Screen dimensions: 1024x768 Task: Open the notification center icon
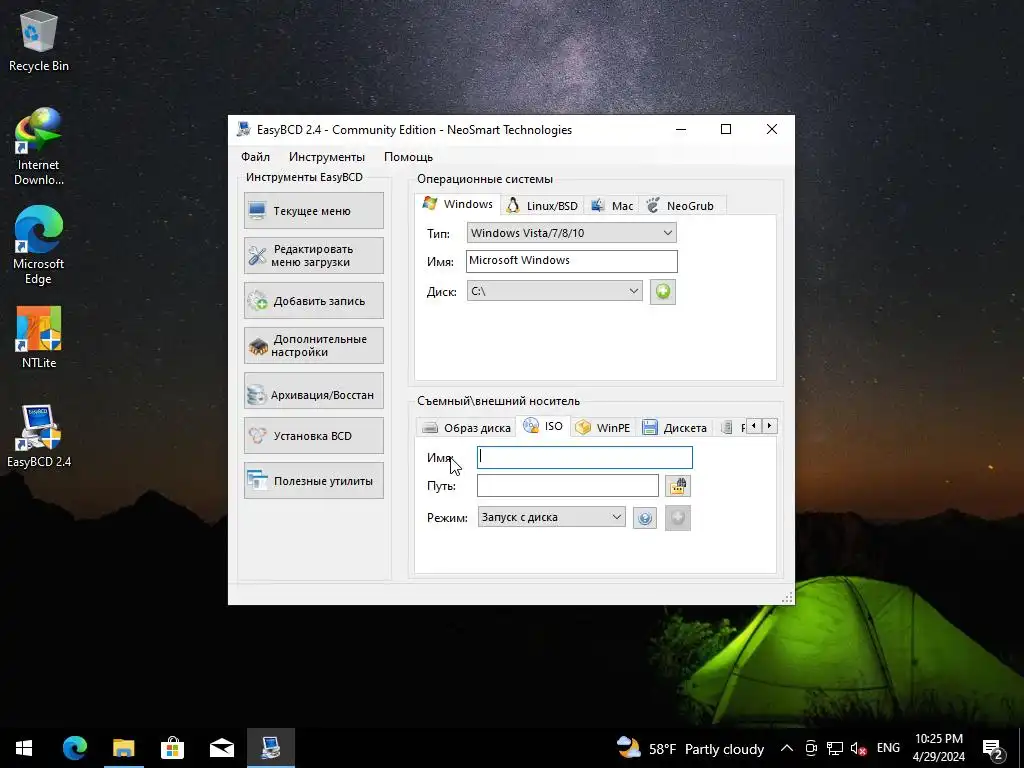point(993,748)
